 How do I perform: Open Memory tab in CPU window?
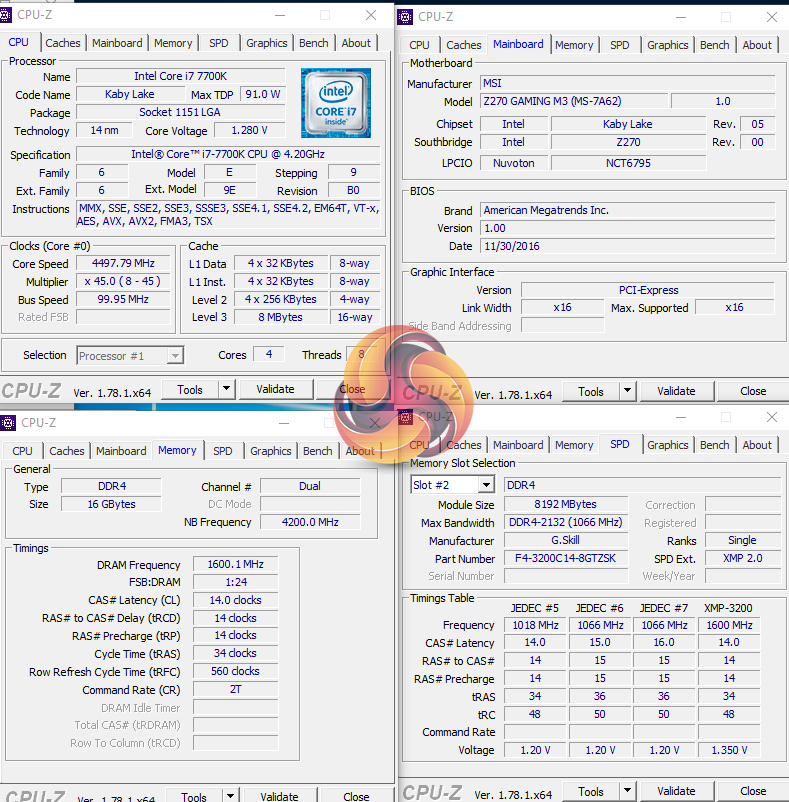tap(173, 43)
